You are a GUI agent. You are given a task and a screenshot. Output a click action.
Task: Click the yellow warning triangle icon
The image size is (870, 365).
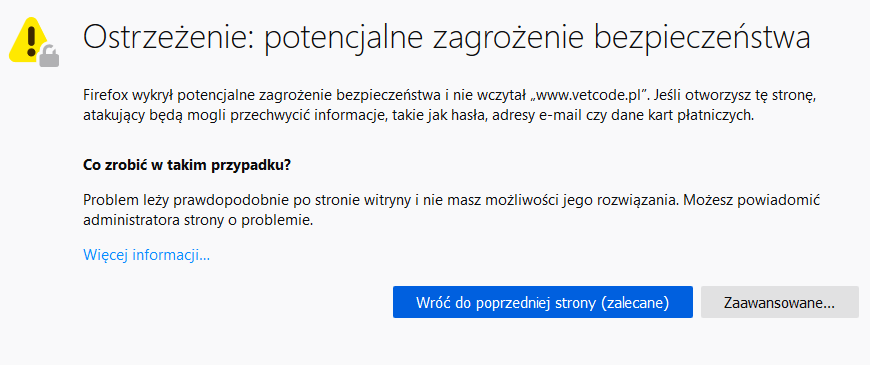point(29,39)
